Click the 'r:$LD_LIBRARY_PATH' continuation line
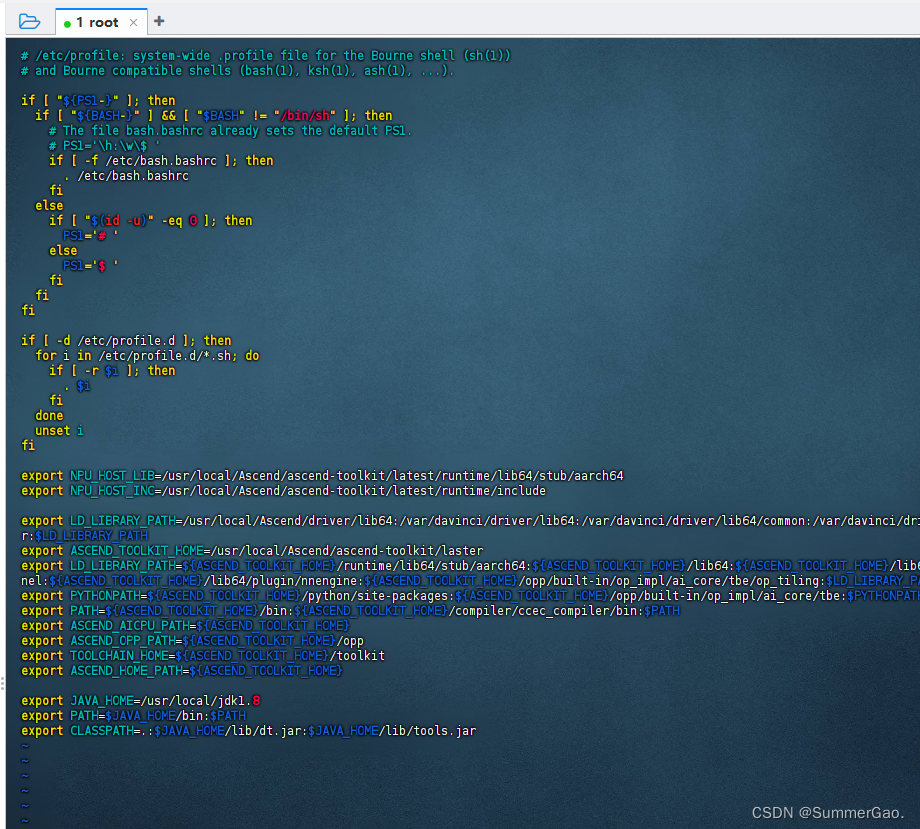 (84, 536)
